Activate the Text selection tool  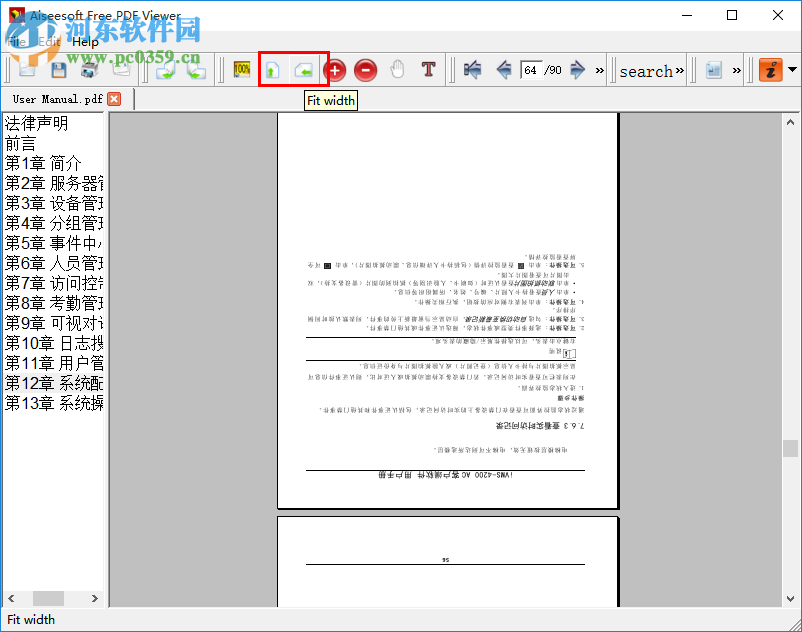[427, 69]
